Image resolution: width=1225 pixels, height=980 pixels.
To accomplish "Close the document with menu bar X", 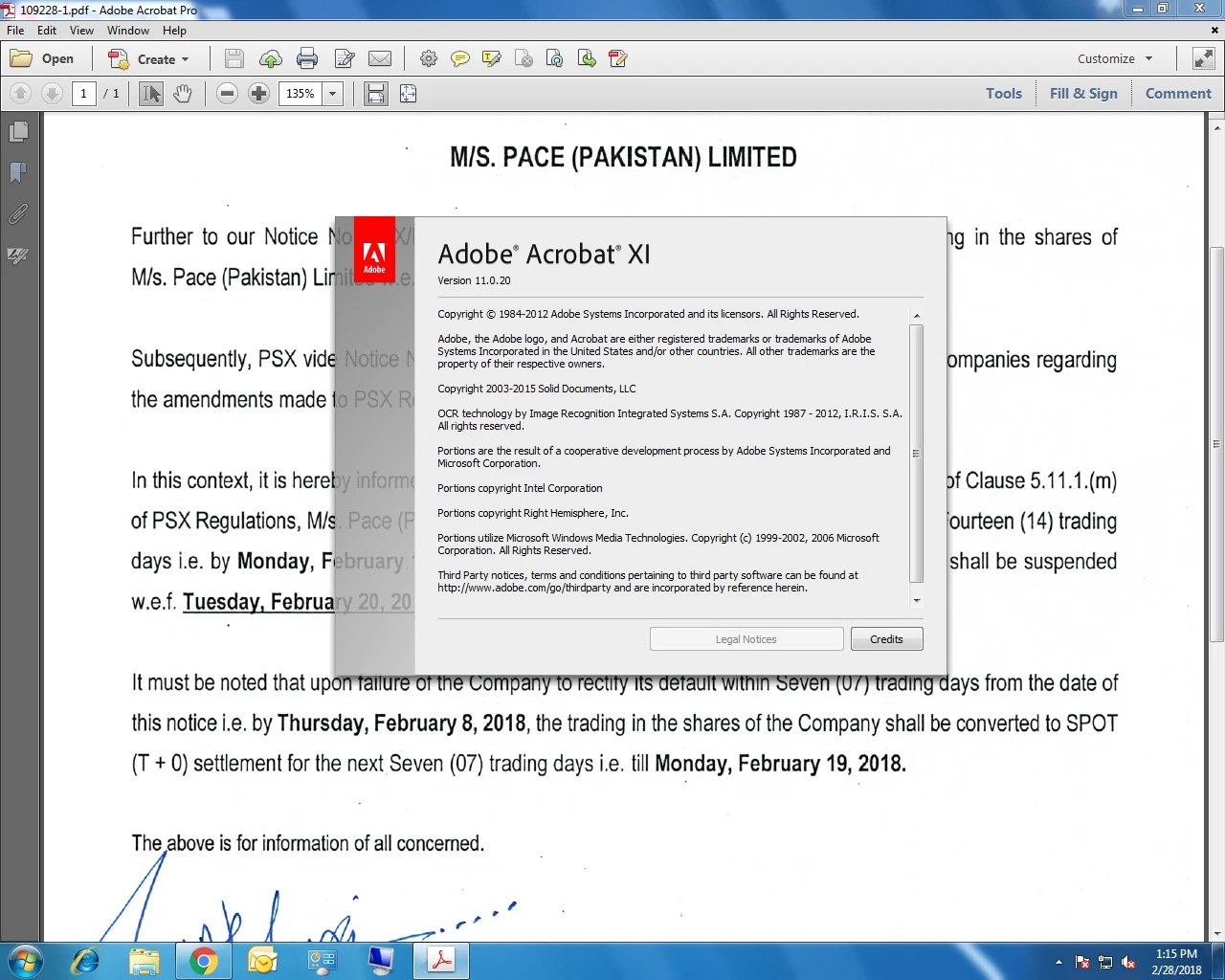I will [1215, 30].
